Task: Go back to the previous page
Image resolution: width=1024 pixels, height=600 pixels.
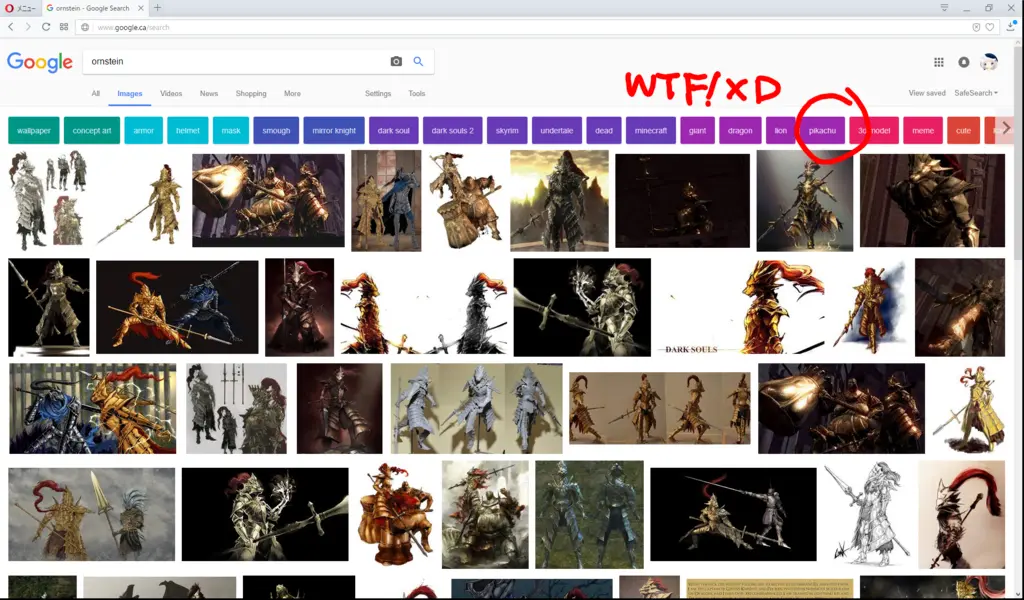Action: pyautogui.click(x=11, y=27)
